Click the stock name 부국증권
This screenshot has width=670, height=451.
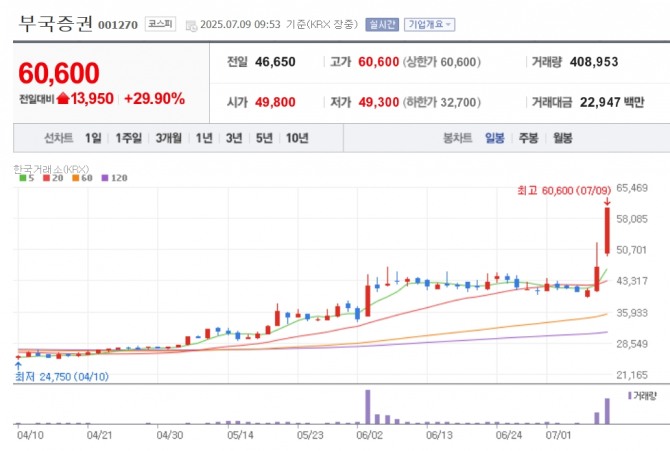point(56,24)
